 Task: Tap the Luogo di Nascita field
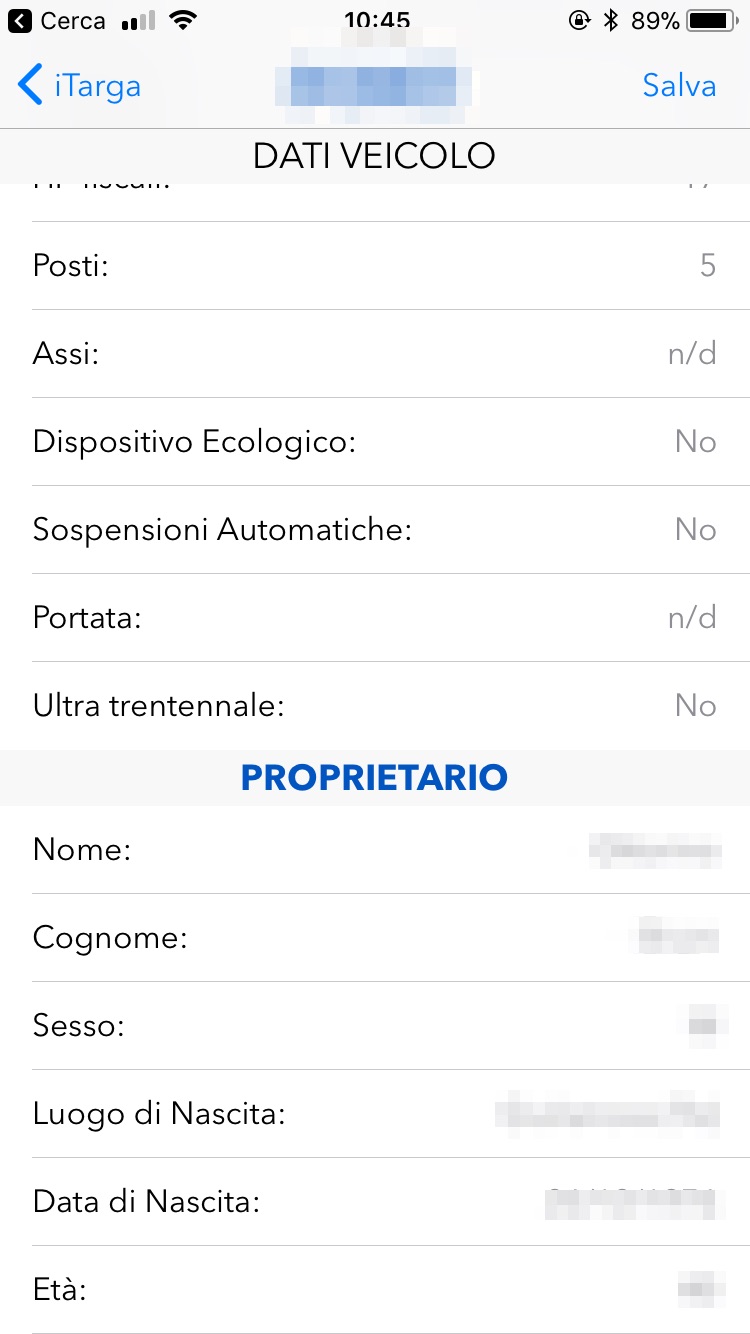(375, 1114)
